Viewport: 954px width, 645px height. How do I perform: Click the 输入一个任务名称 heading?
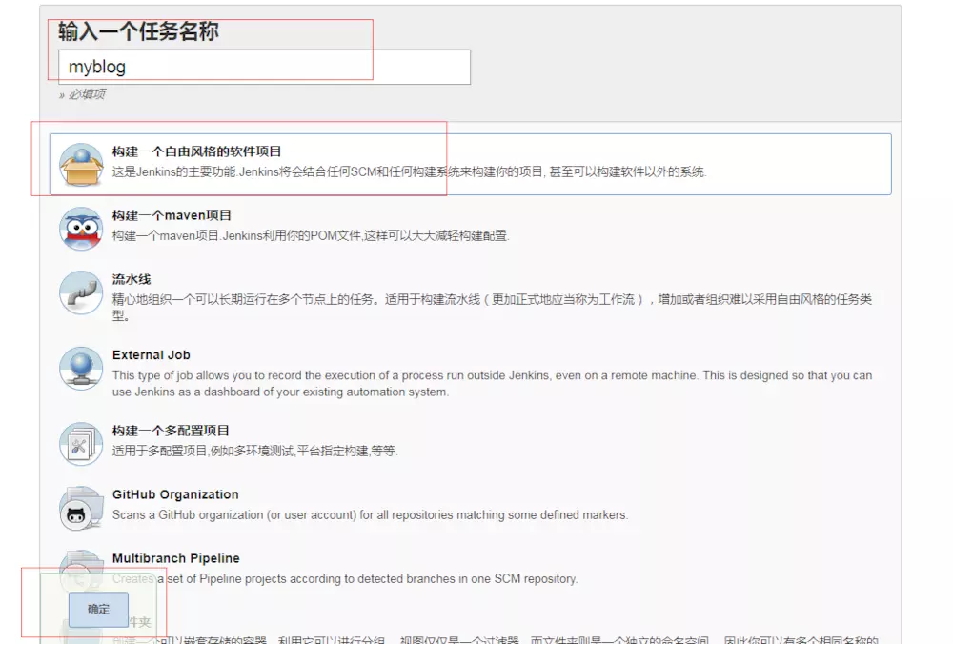[138, 32]
